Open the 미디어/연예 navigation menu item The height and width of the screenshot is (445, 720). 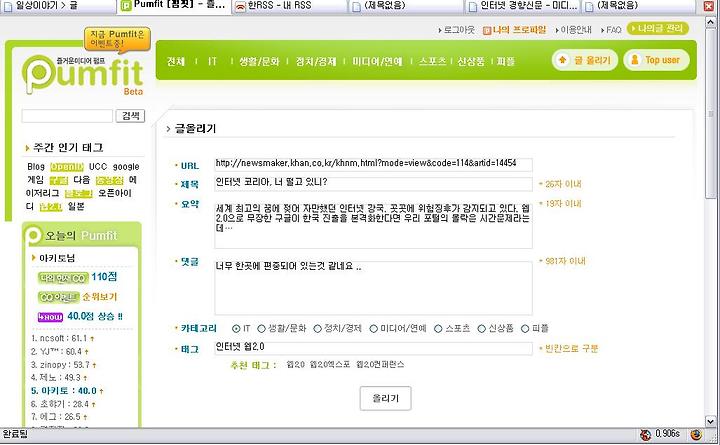(x=377, y=61)
